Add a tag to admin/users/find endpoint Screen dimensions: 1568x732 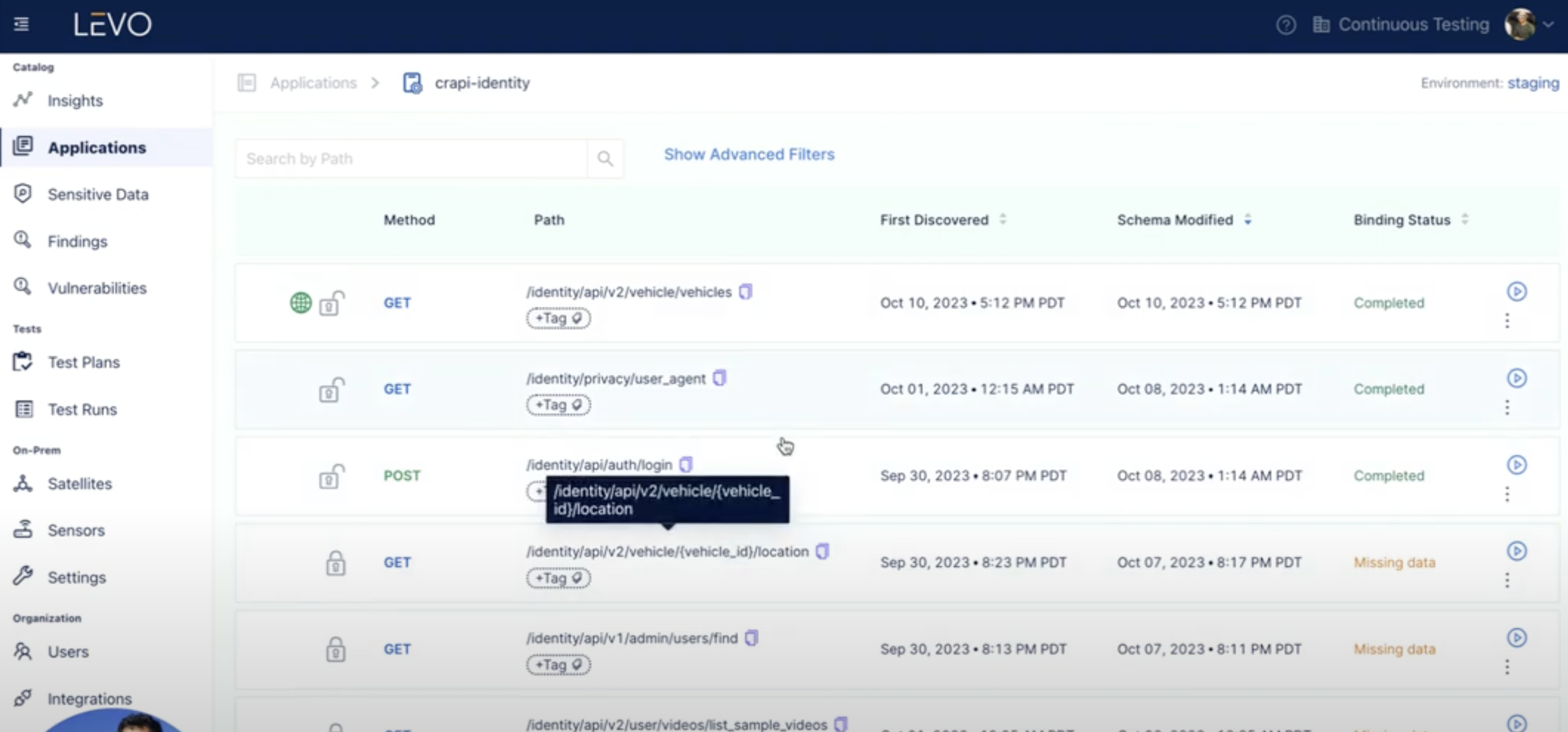coord(558,664)
